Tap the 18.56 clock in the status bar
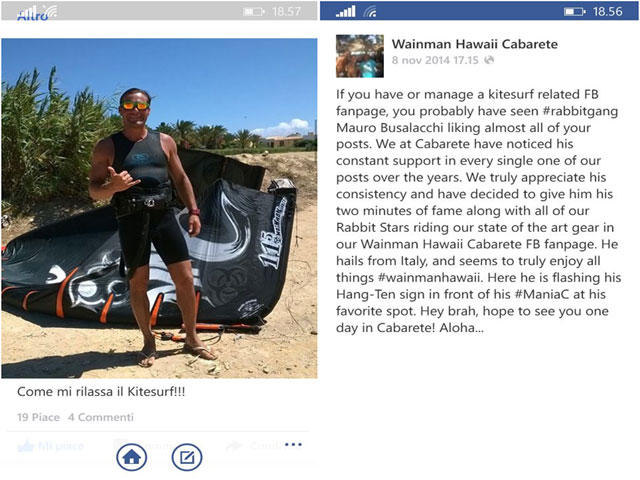 (x=607, y=11)
